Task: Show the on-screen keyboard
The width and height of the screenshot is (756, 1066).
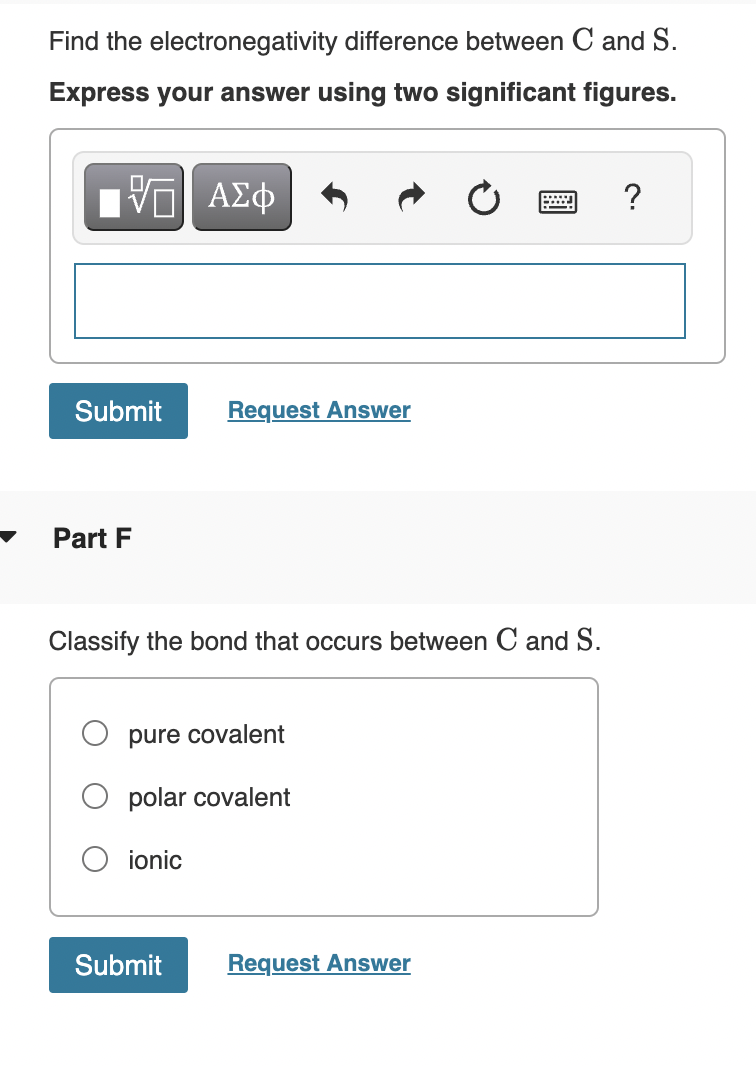Action: [x=557, y=200]
